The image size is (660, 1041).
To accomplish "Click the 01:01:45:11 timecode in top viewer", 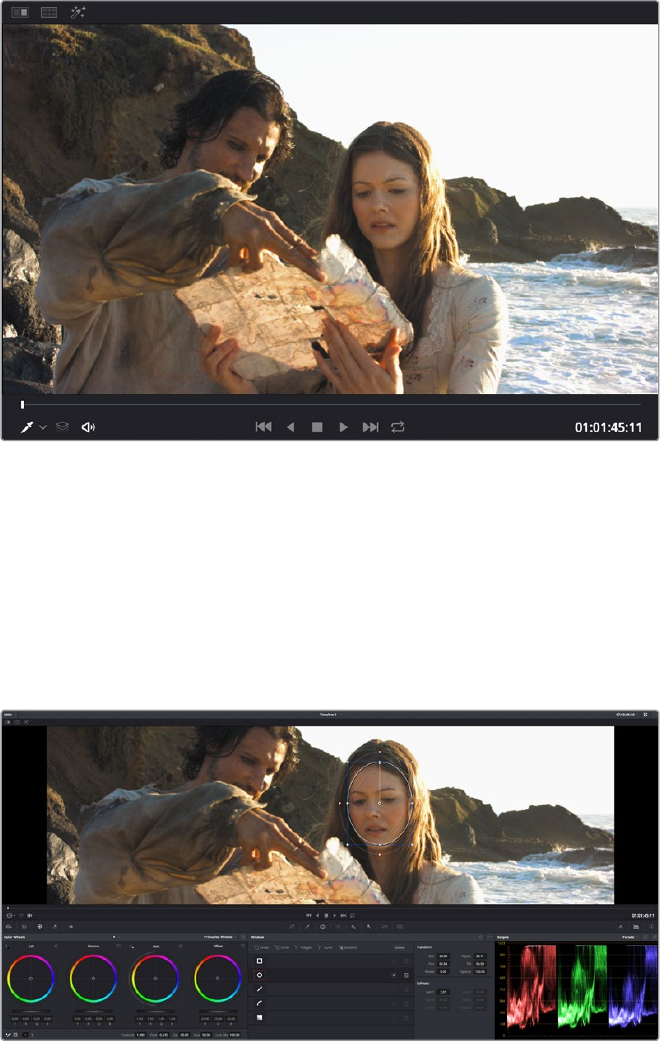I will point(608,428).
